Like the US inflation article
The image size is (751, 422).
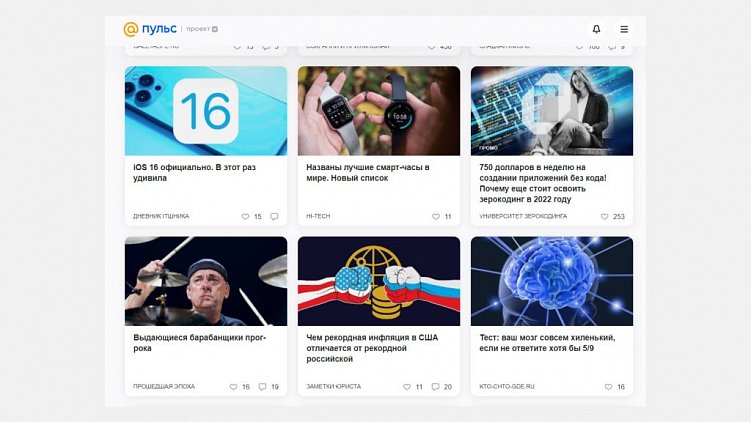click(x=407, y=387)
